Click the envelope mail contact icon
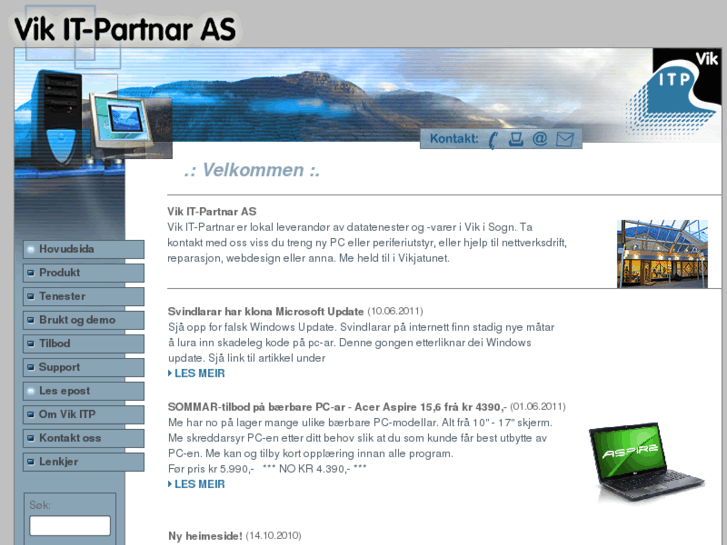This screenshot has width=727, height=545. click(565, 139)
